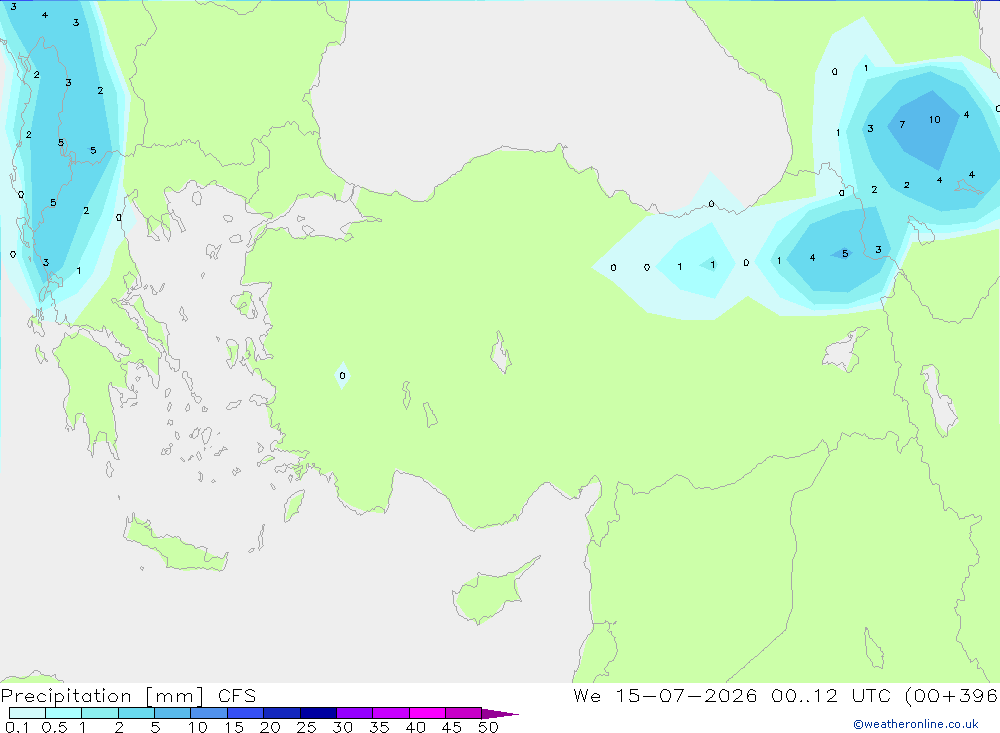Viewport: 1000px width, 733px height.
Task: Select the 2–5 mm legend color swatch
Action: pos(136,713)
